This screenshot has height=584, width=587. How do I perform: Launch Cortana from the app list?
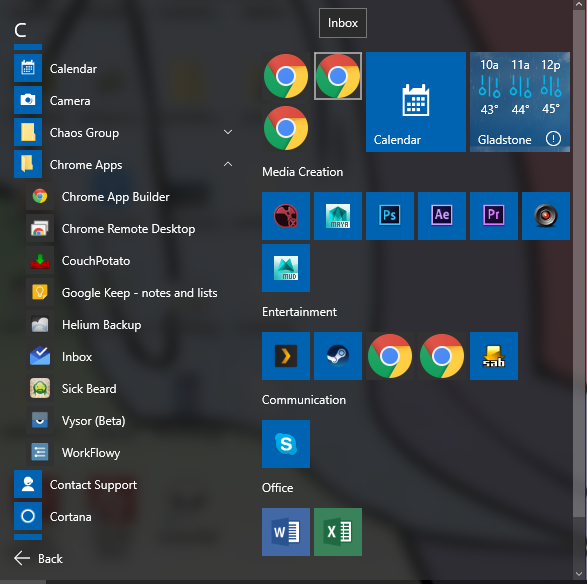point(124,517)
